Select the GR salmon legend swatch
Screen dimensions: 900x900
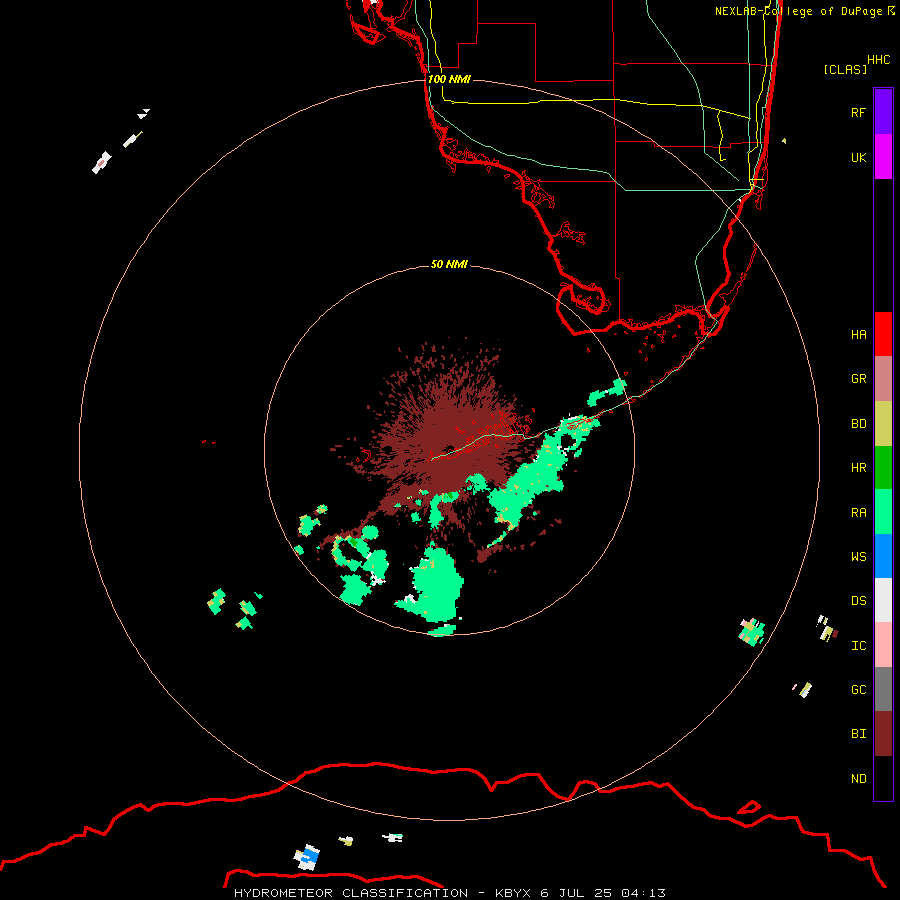883,379
